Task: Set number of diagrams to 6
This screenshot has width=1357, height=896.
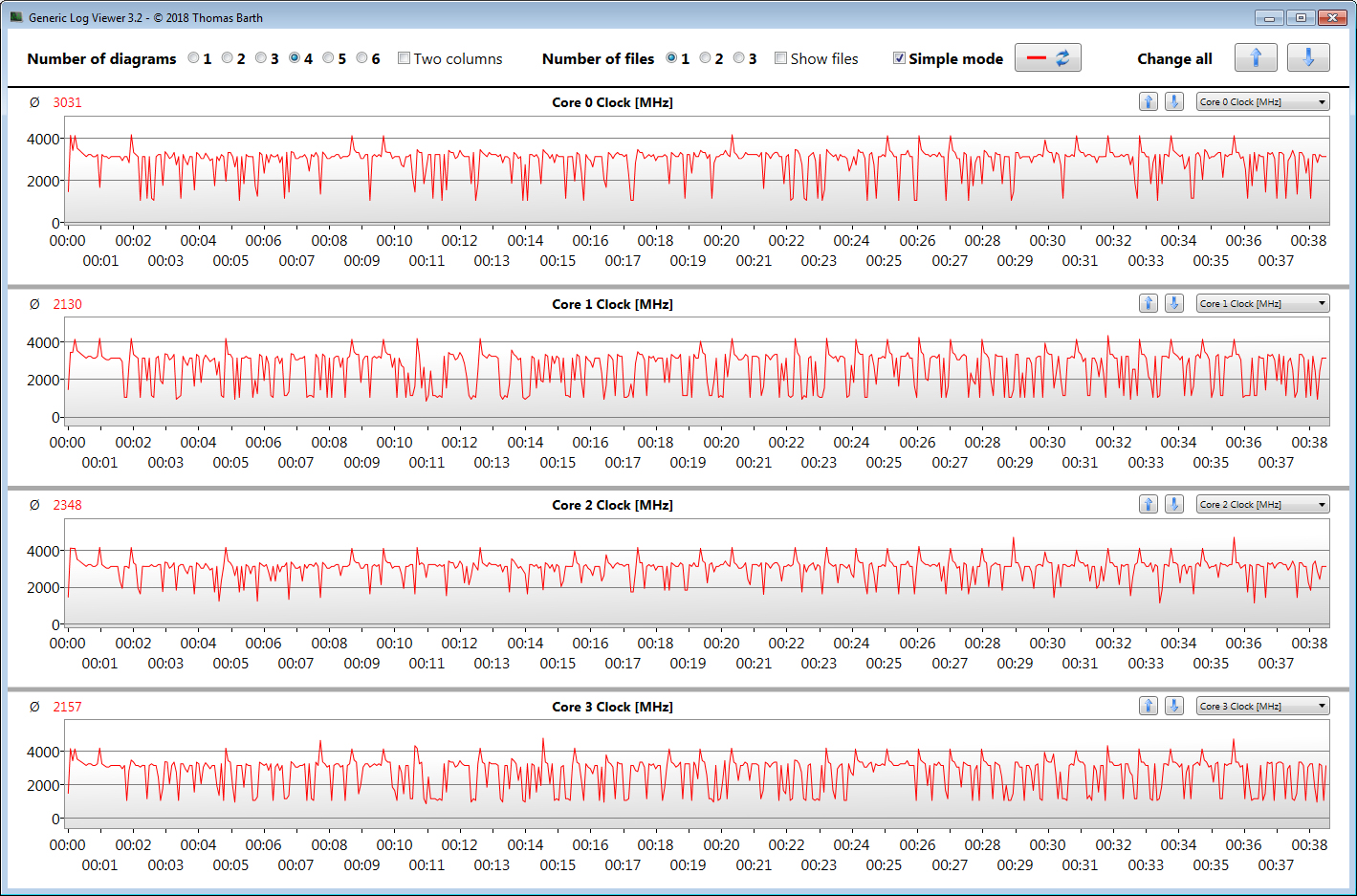Action: coord(362,58)
